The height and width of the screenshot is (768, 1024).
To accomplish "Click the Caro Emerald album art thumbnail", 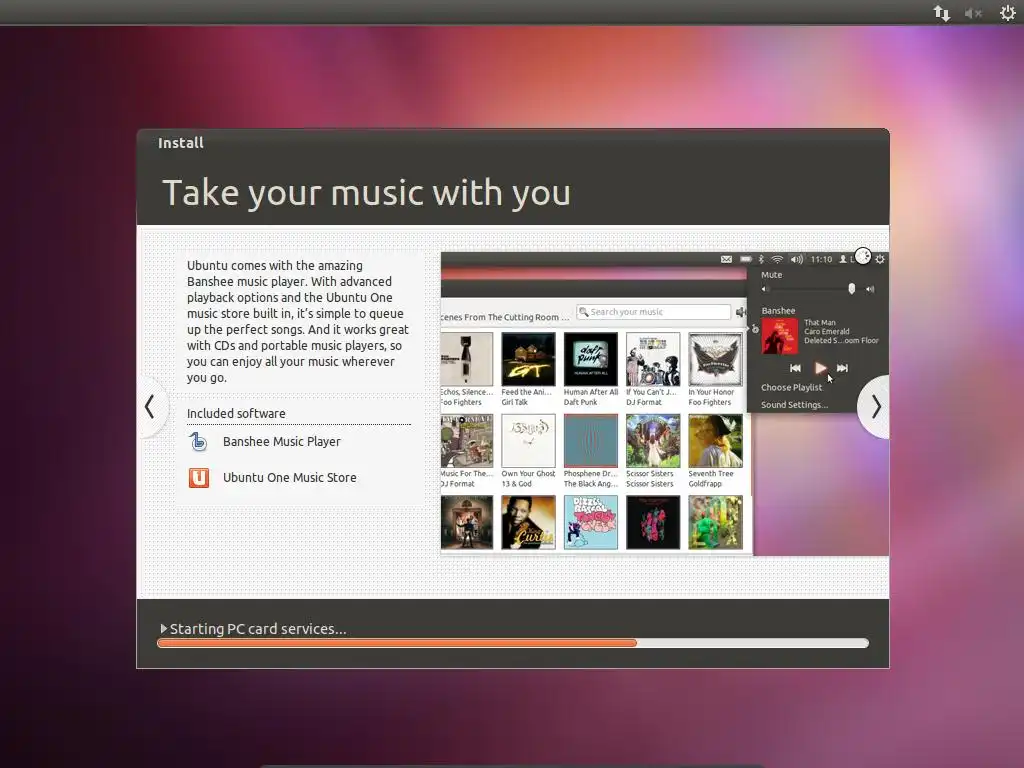I will (x=780, y=336).
